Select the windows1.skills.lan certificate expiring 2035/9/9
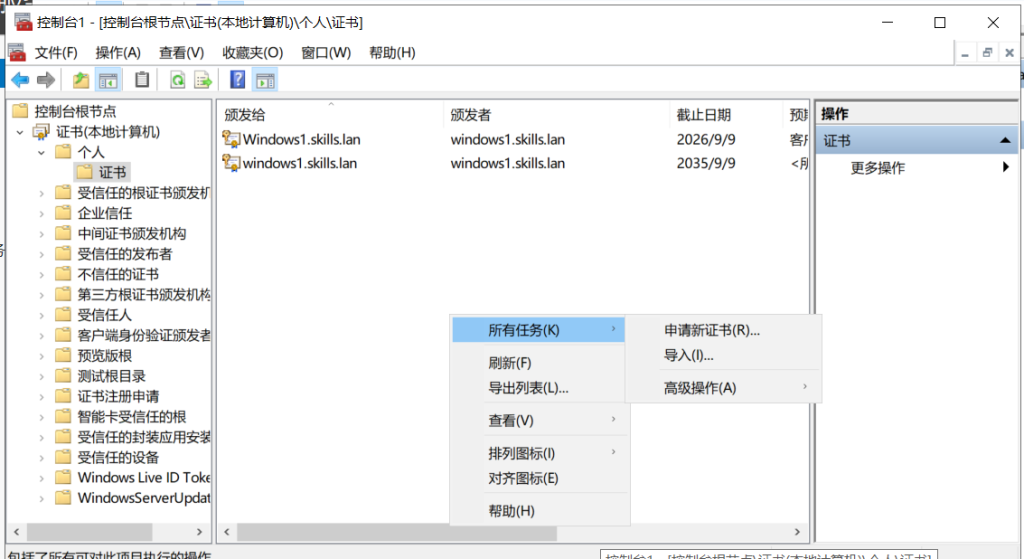The height and width of the screenshot is (559, 1024). pyautogui.click(x=300, y=163)
